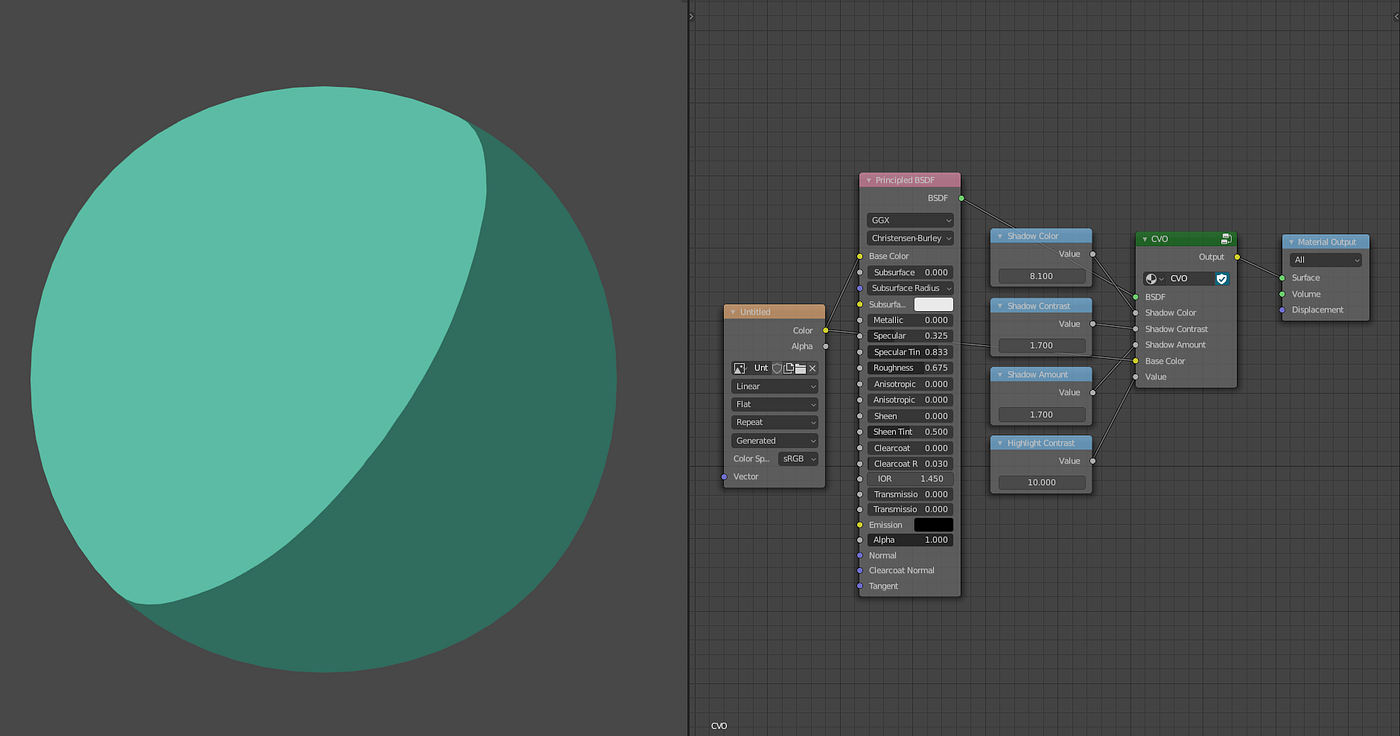Collapse the Untitled texture node header
Image resolution: width=1400 pixels, height=736 pixels.
[733, 311]
